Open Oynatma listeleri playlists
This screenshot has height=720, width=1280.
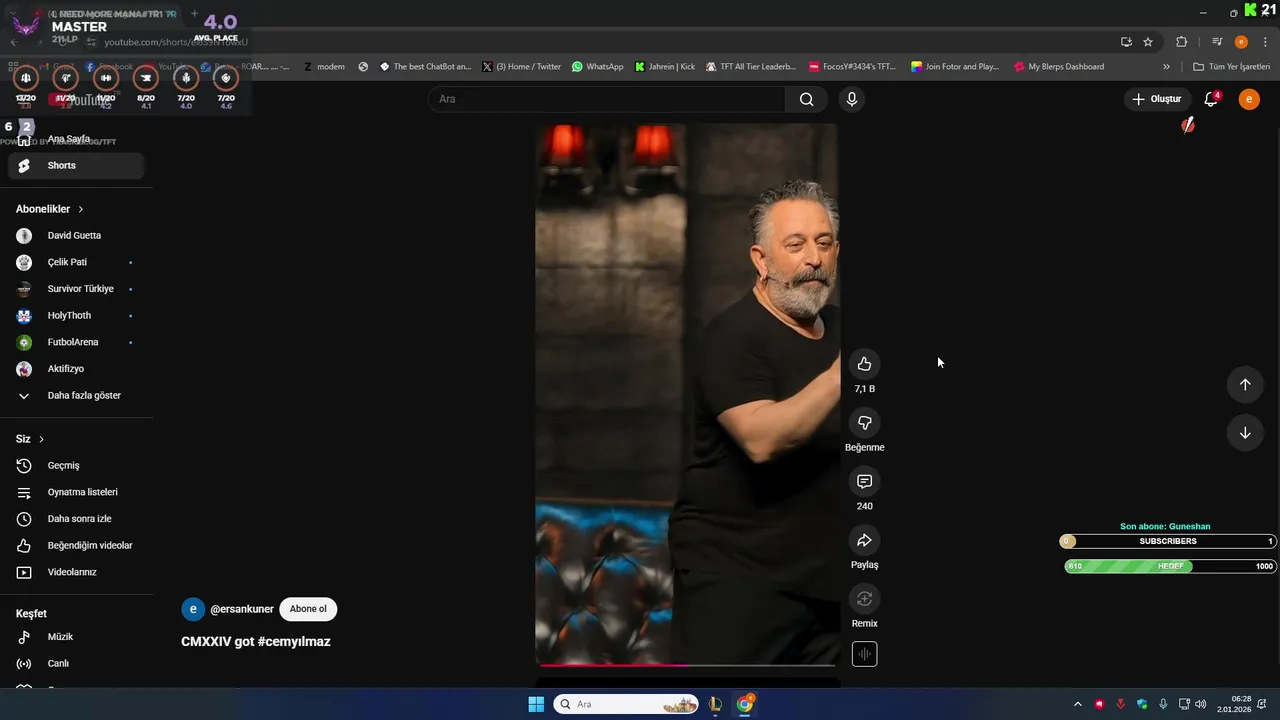(x=76, y=492)
